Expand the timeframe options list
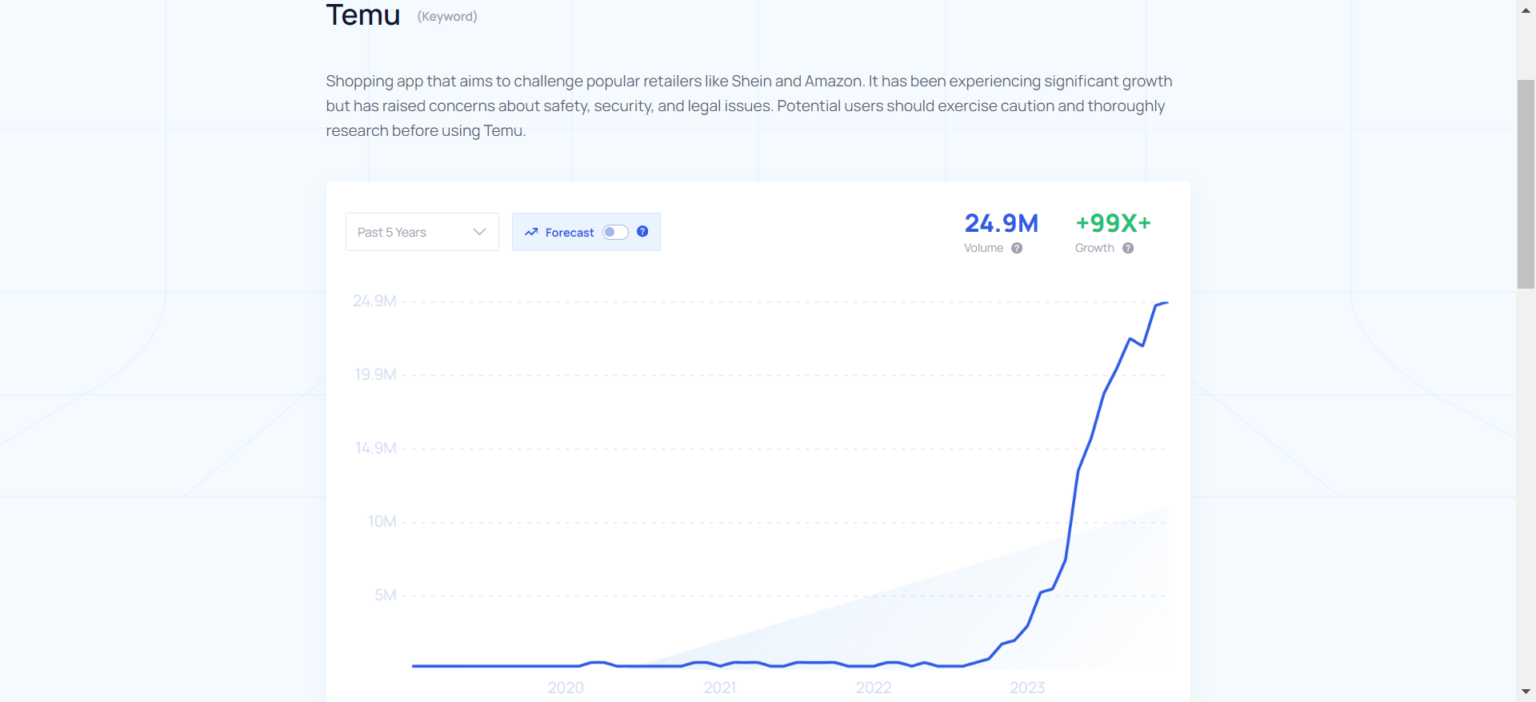Viewport: 1536px width, 702px height. (x=421, y=231)
